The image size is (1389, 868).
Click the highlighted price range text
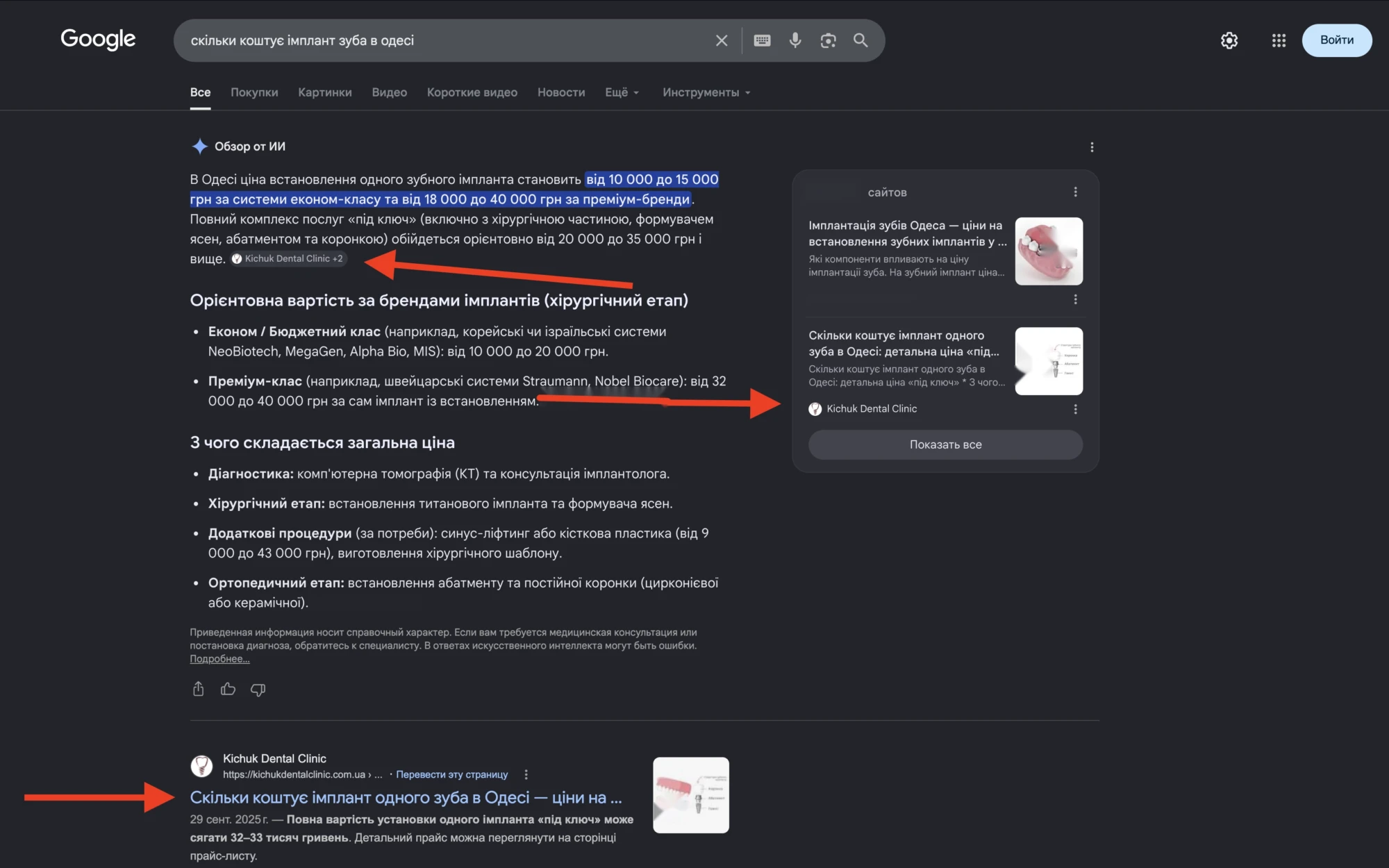coord(454,189)
